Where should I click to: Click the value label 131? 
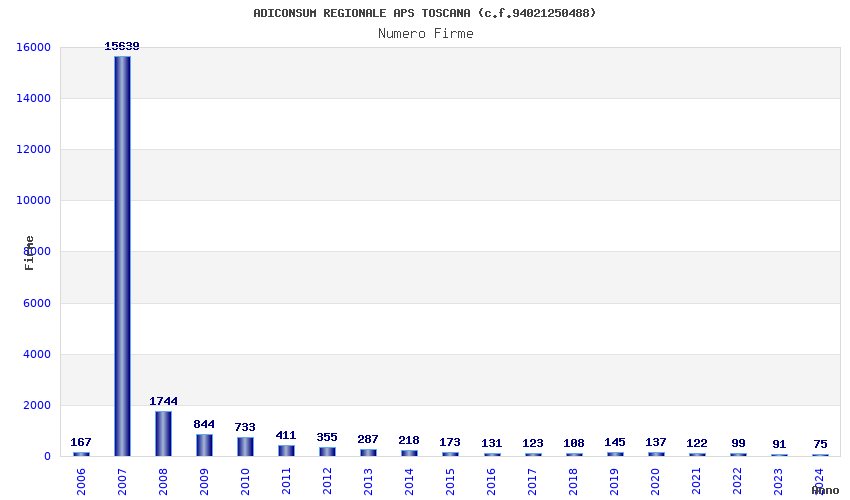(492, 444)
